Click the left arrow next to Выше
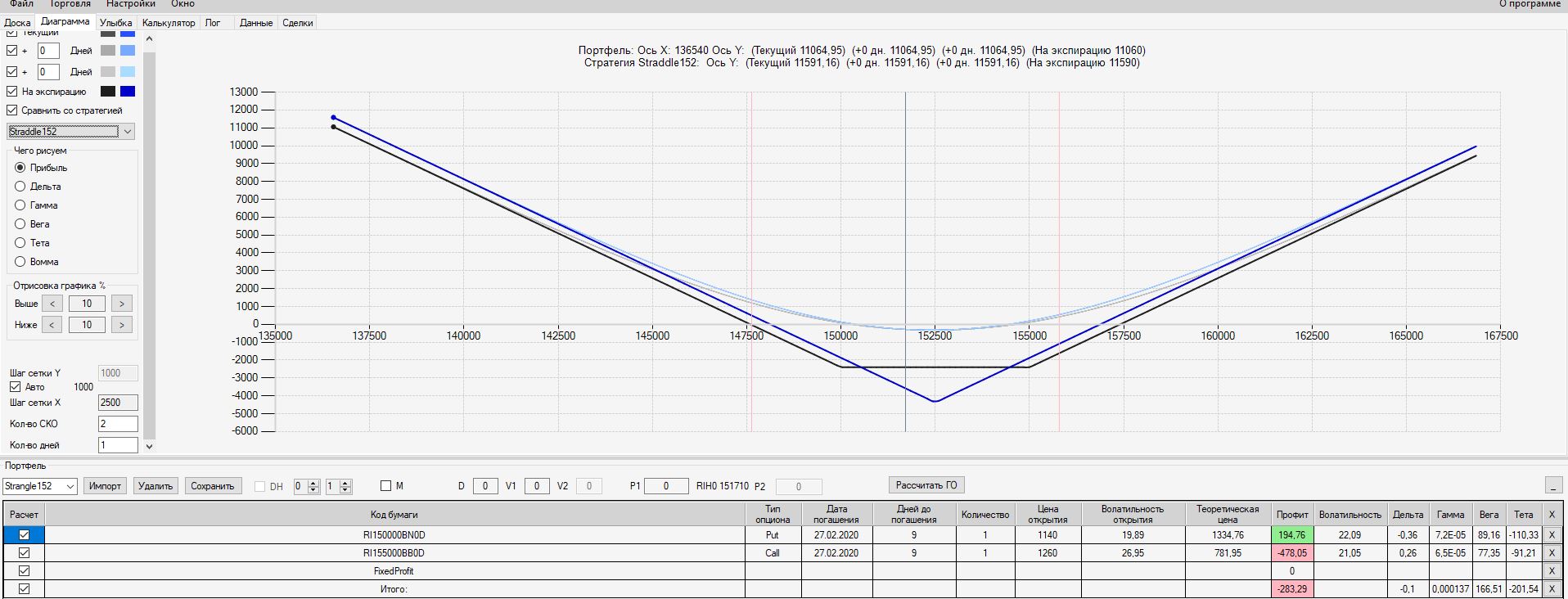This screenshot has height=599, width=1568. click(x=52, y=304)
